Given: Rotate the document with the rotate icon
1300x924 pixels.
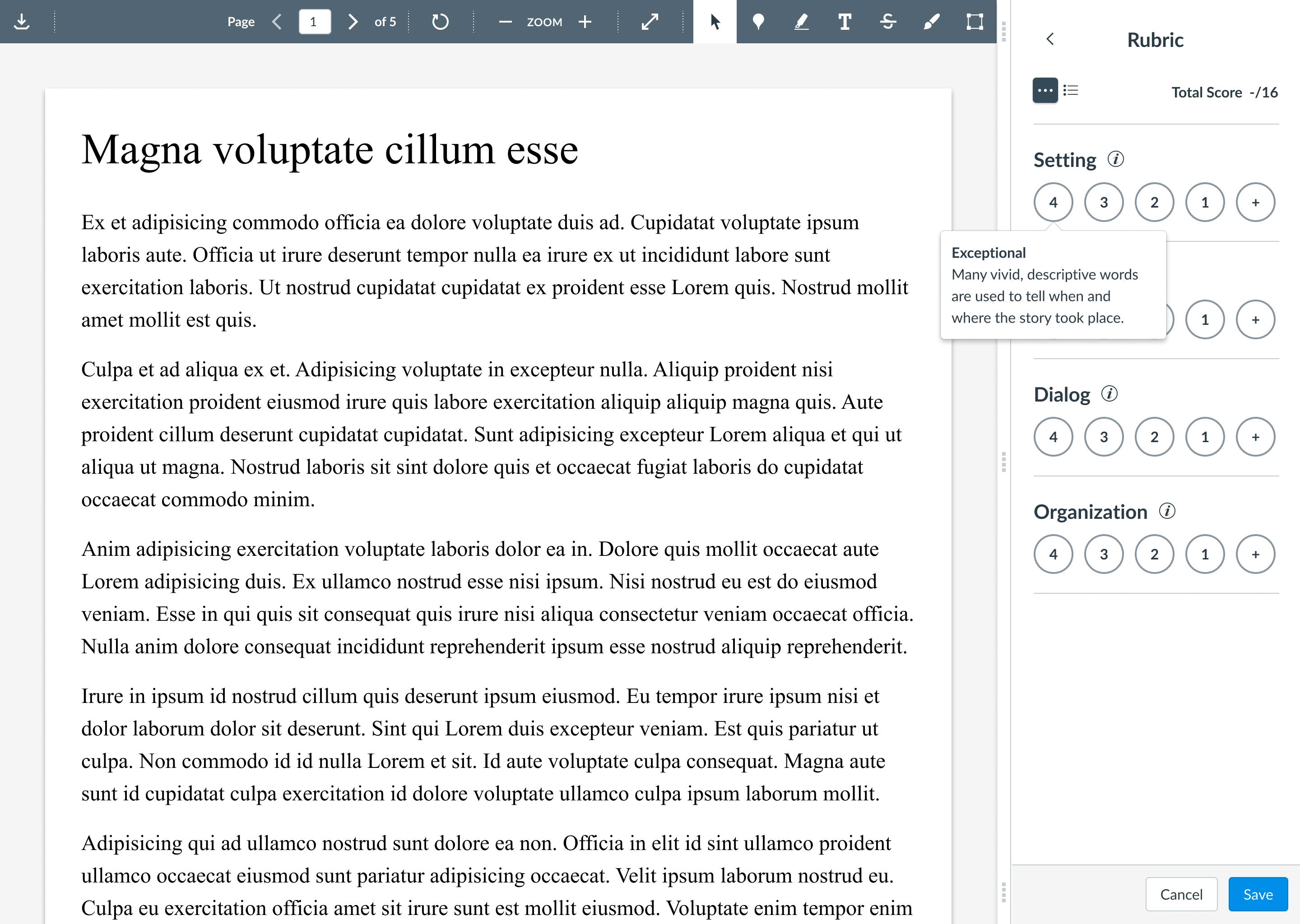Looking at the screenshot, I should pos(440,22).
